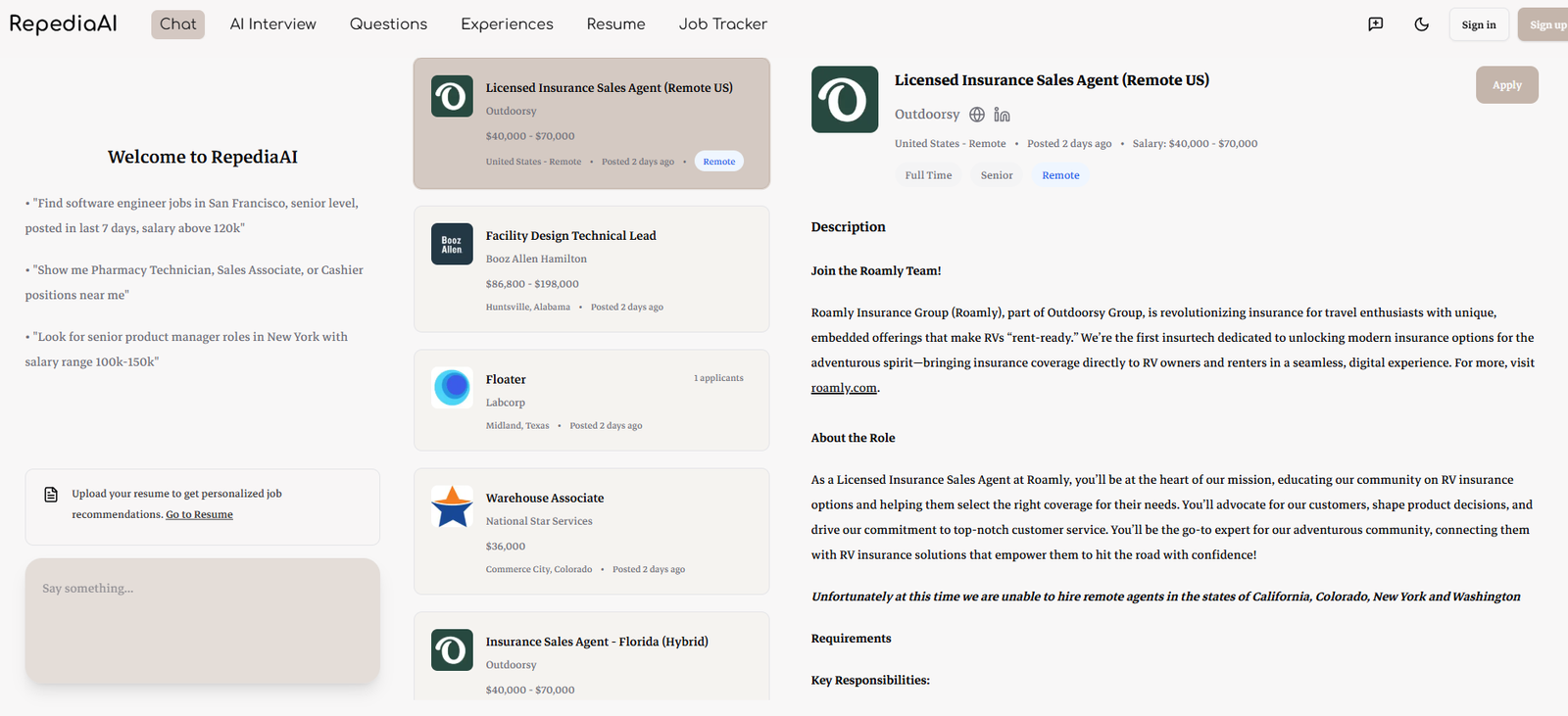Click the resume document icon in upload box

coord(51,495)
